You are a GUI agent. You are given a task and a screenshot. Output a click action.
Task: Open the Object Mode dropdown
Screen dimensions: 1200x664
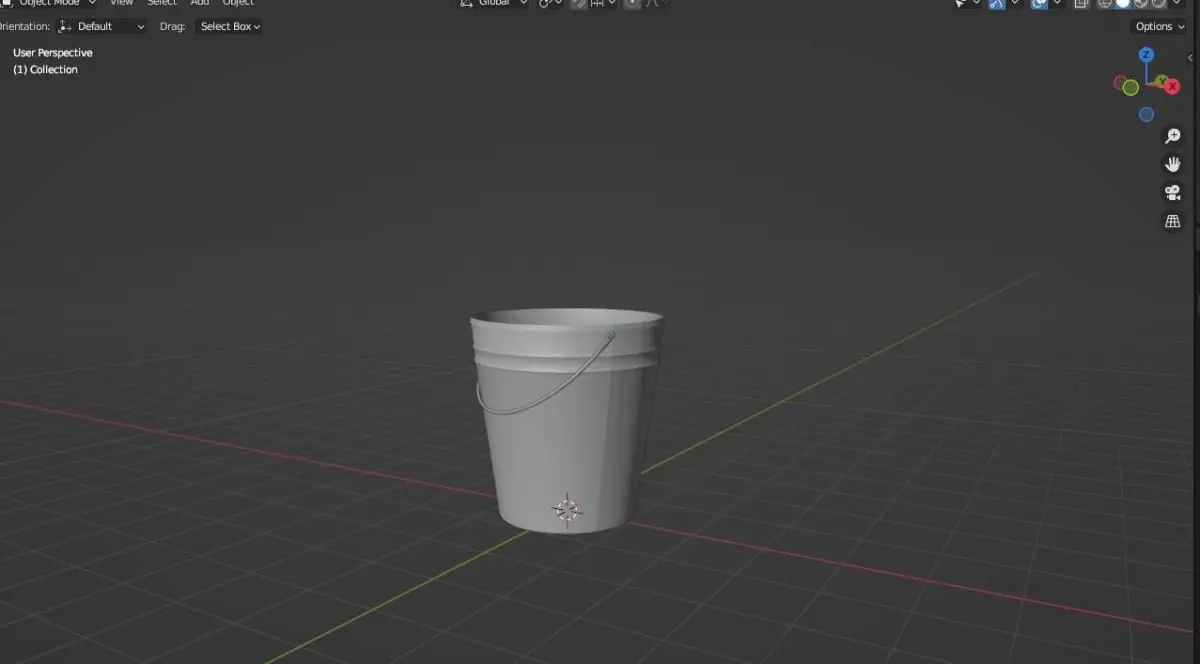(50, 3)
